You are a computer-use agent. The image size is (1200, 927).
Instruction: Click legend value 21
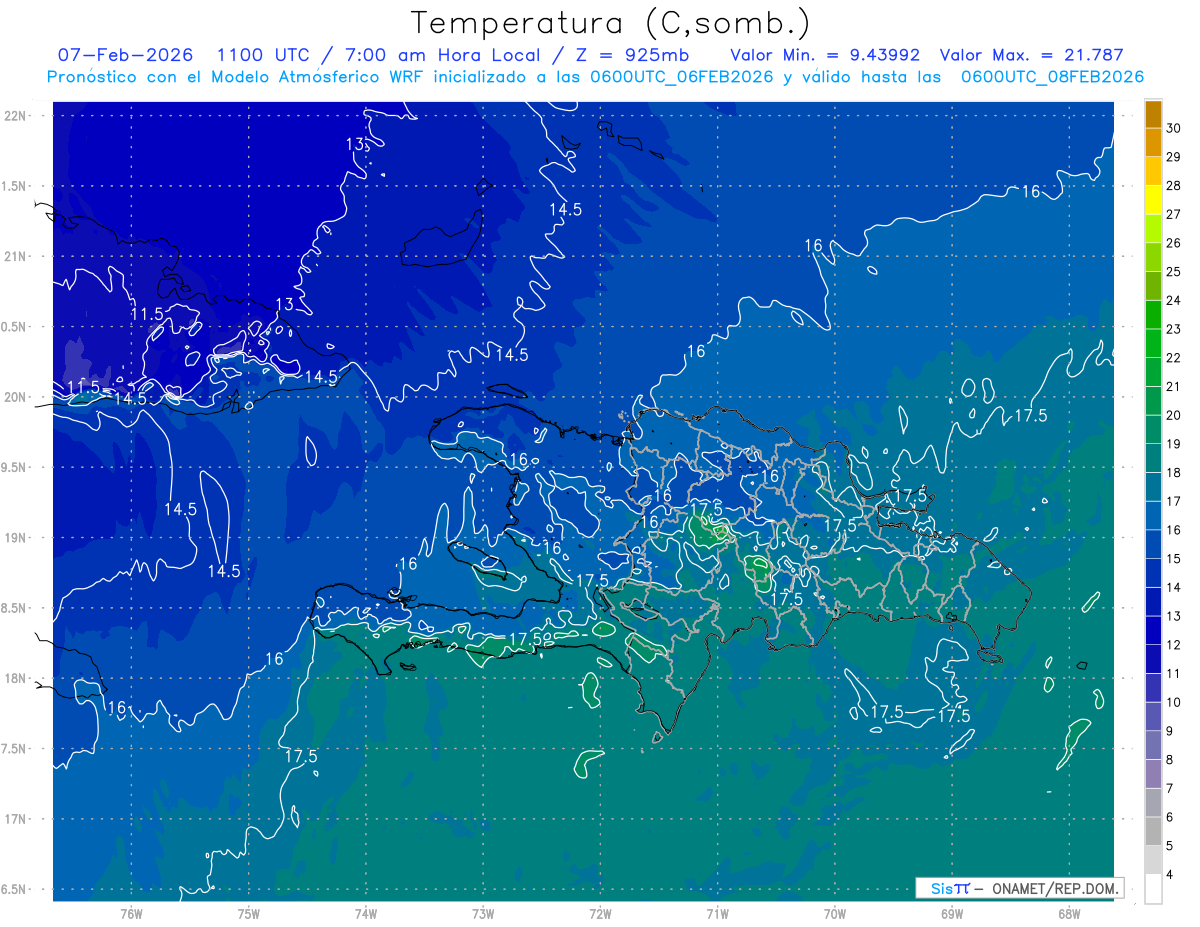coord(1174,386)
